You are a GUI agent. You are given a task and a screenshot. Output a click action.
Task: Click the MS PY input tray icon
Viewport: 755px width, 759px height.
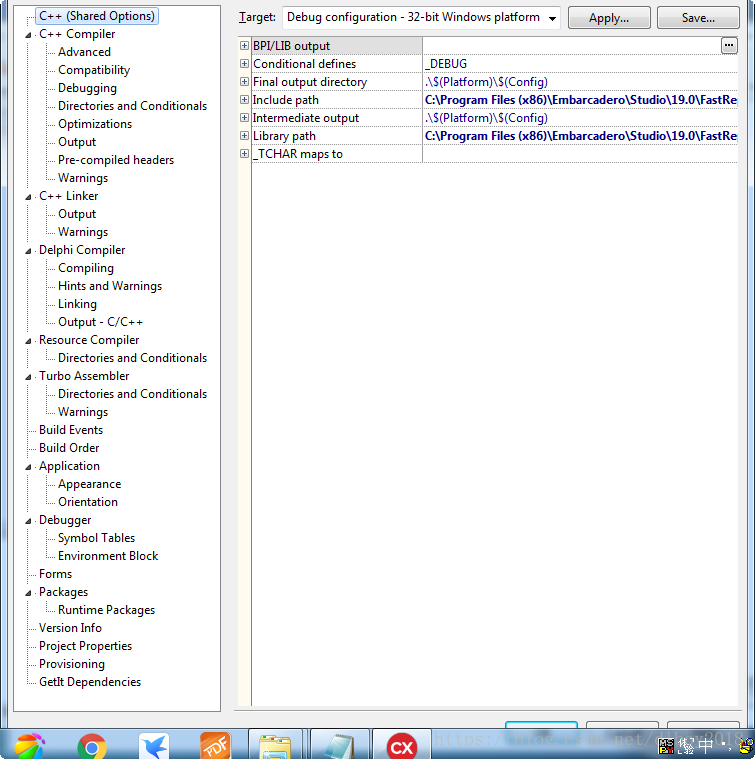(666, 746)
